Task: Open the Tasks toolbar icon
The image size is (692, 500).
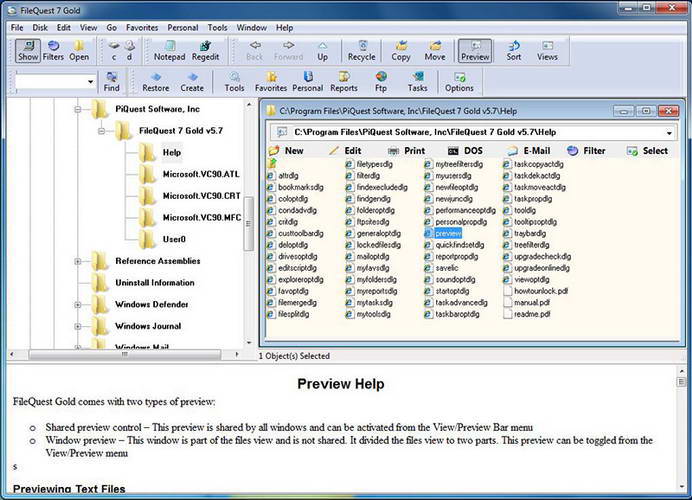Action: (x=417, y=82)
